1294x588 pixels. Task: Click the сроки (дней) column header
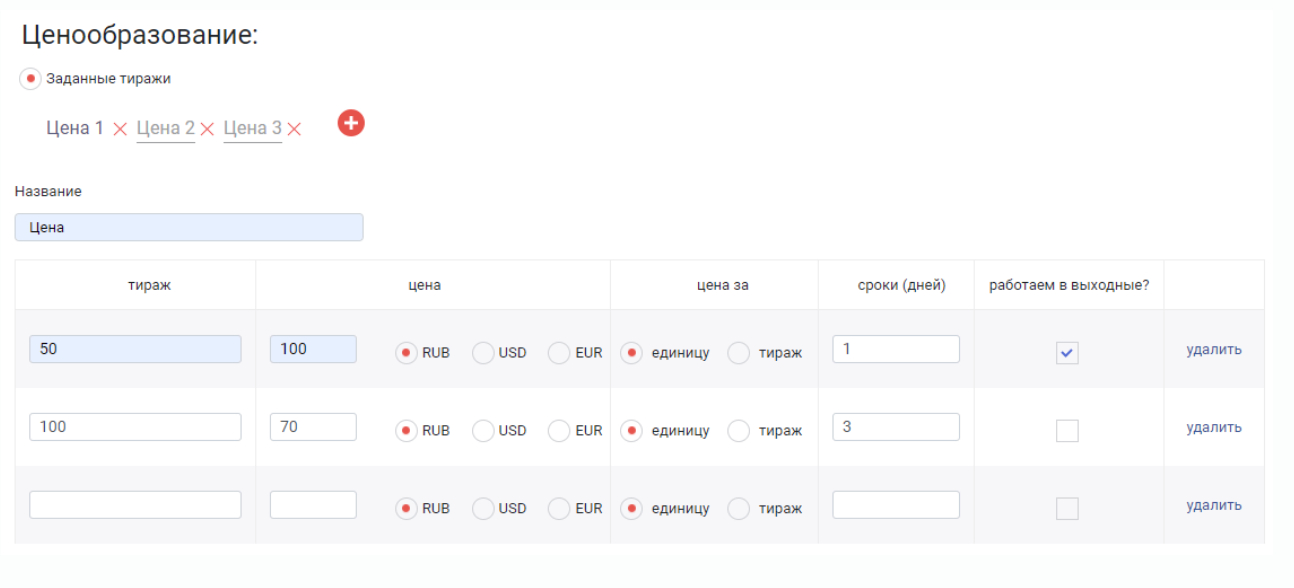tap(901, 285)
